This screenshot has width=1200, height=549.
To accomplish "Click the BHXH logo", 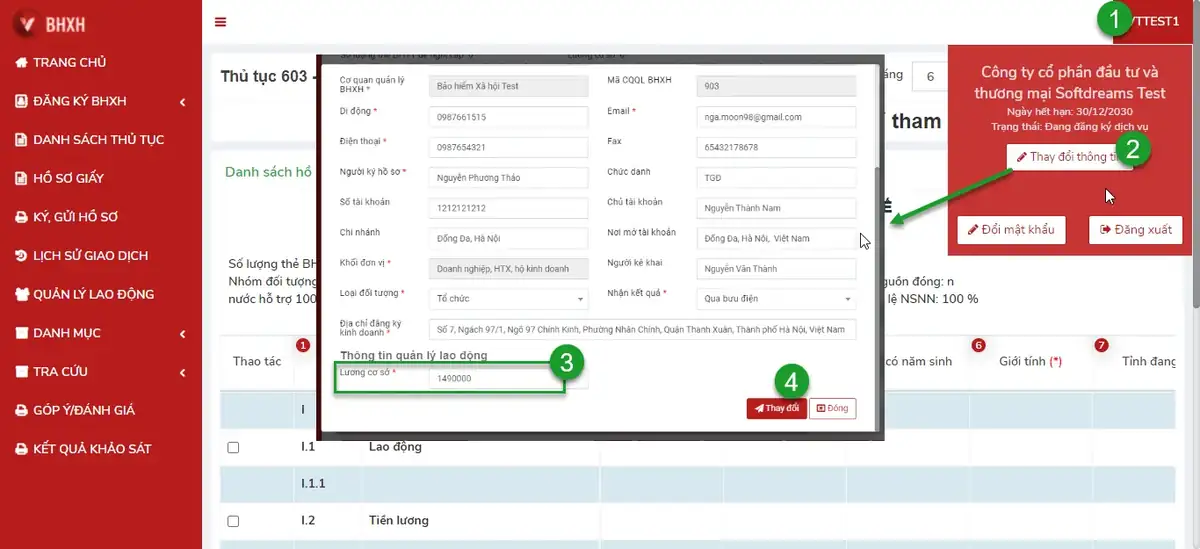I will coord(51,22).
